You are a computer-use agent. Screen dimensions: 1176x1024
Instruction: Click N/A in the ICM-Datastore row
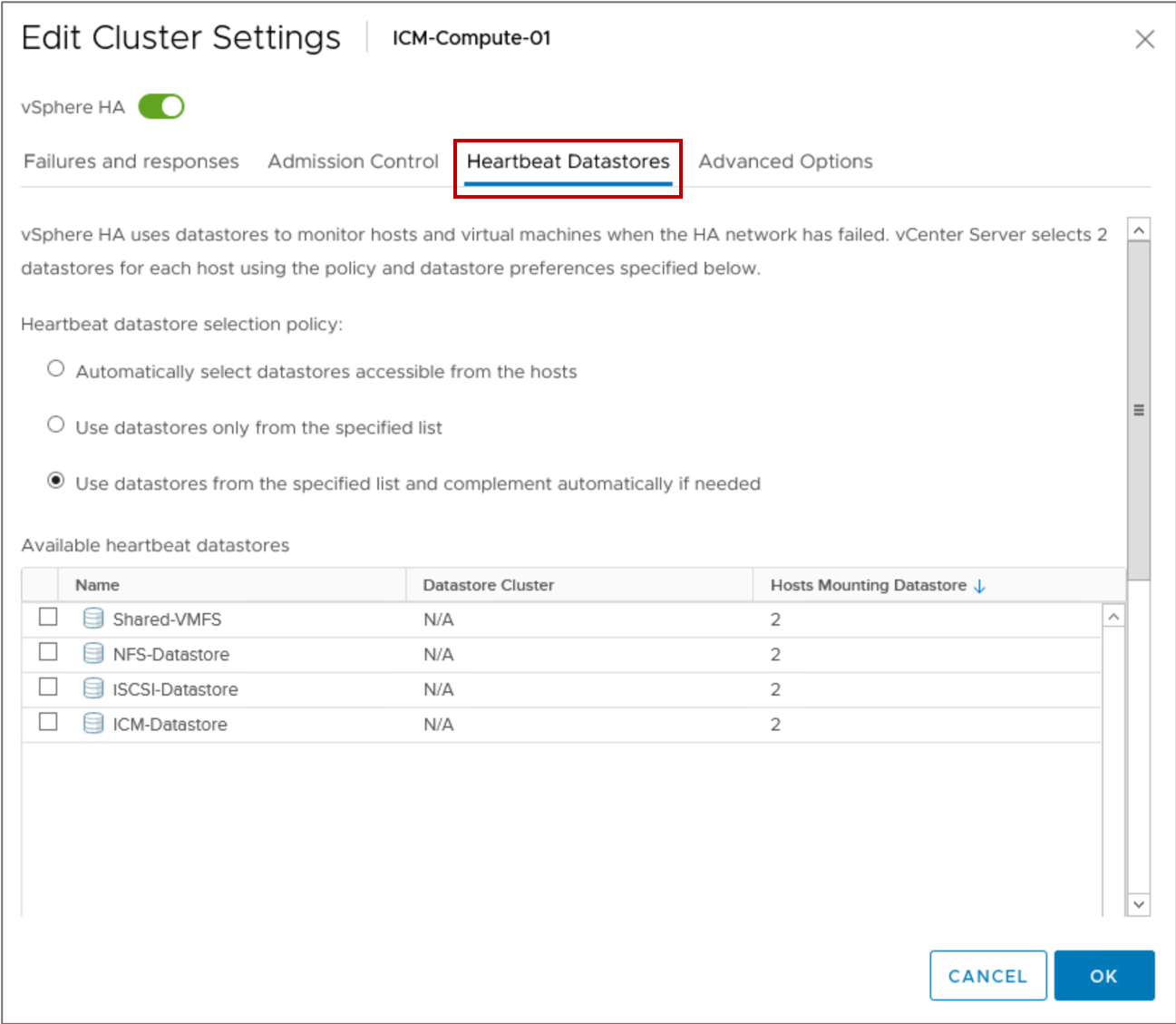click(439, 724)
